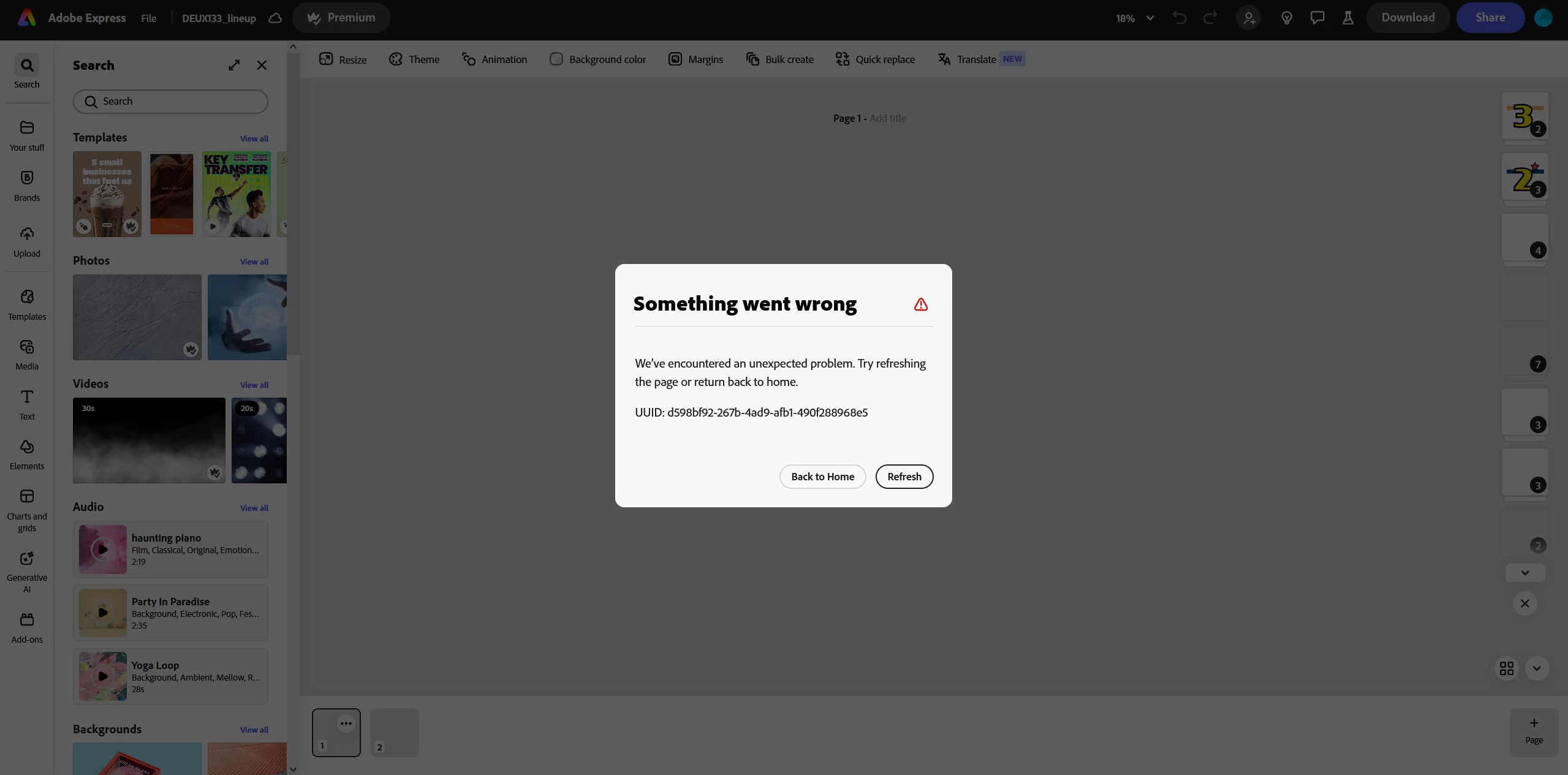Expand the layers list chevron down
Screen dimensions: 1568x775
tap(1524, 573)
